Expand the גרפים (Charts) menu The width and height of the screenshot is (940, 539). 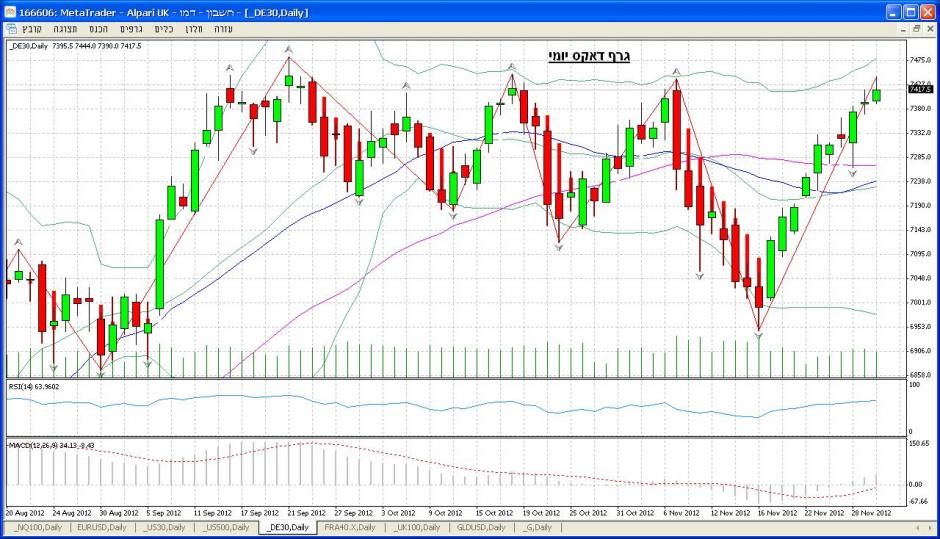pyautogui.click(x=131, y=29)
